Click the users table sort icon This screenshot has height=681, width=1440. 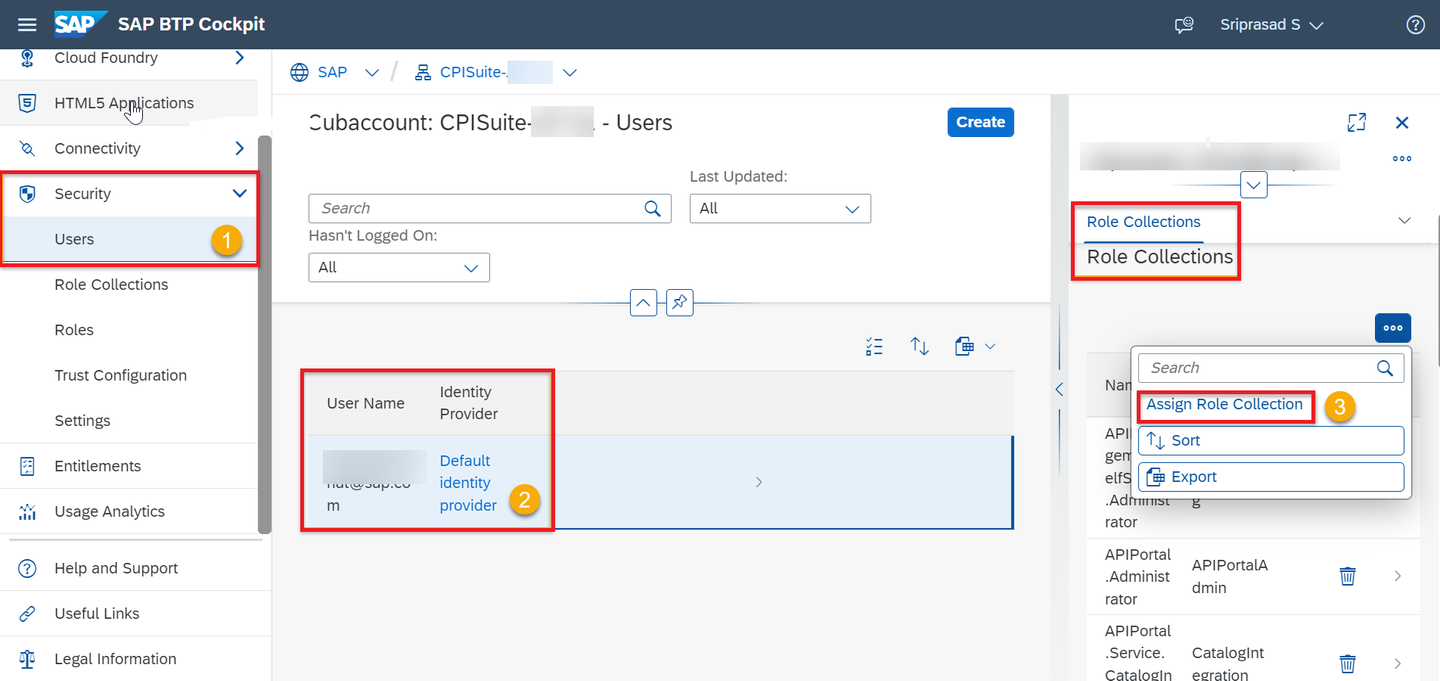919,346
